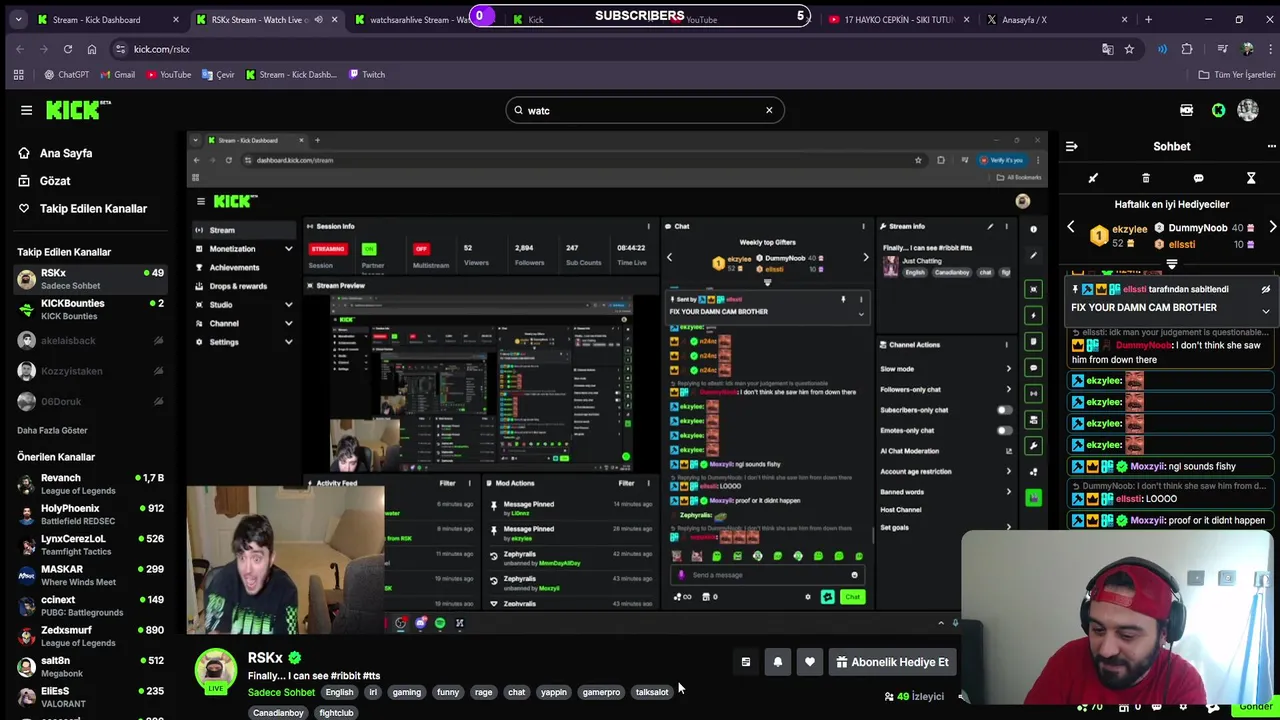Image resolution: width=1280 pixels, height=720 pixels.
Task: Mute the RSKx Stream tab audio
Action: coord(318,19)
